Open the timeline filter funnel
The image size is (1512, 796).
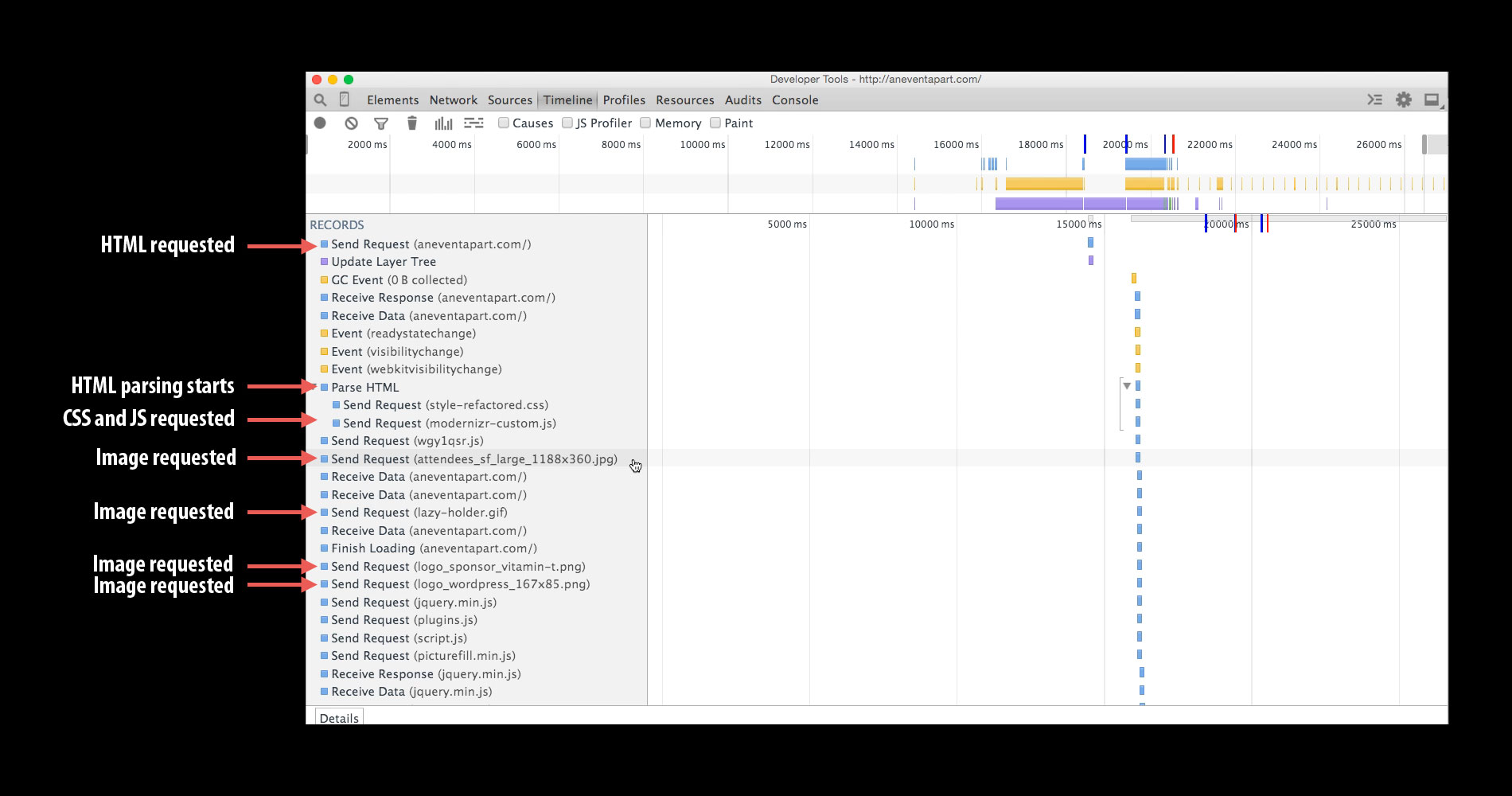pyautogui.click(x=381, y=123)
